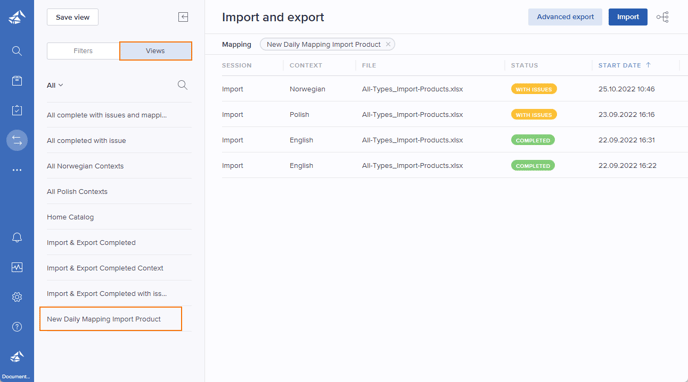
Task: Click date 22.09.2022 16:22
Action: [x=627, y=165]
